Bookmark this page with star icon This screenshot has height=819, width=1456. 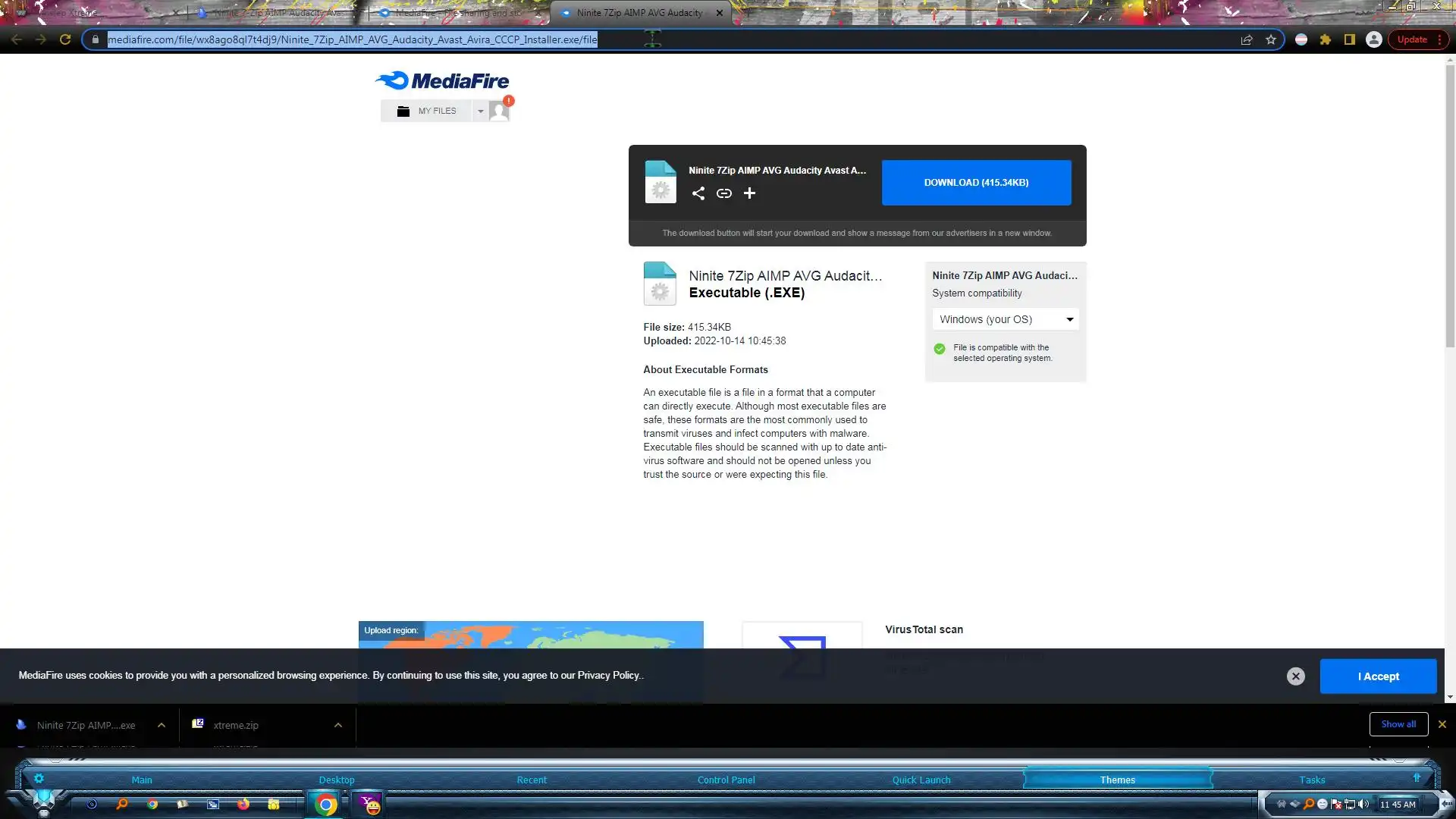pyautogui.click(x=1271, y=39)
